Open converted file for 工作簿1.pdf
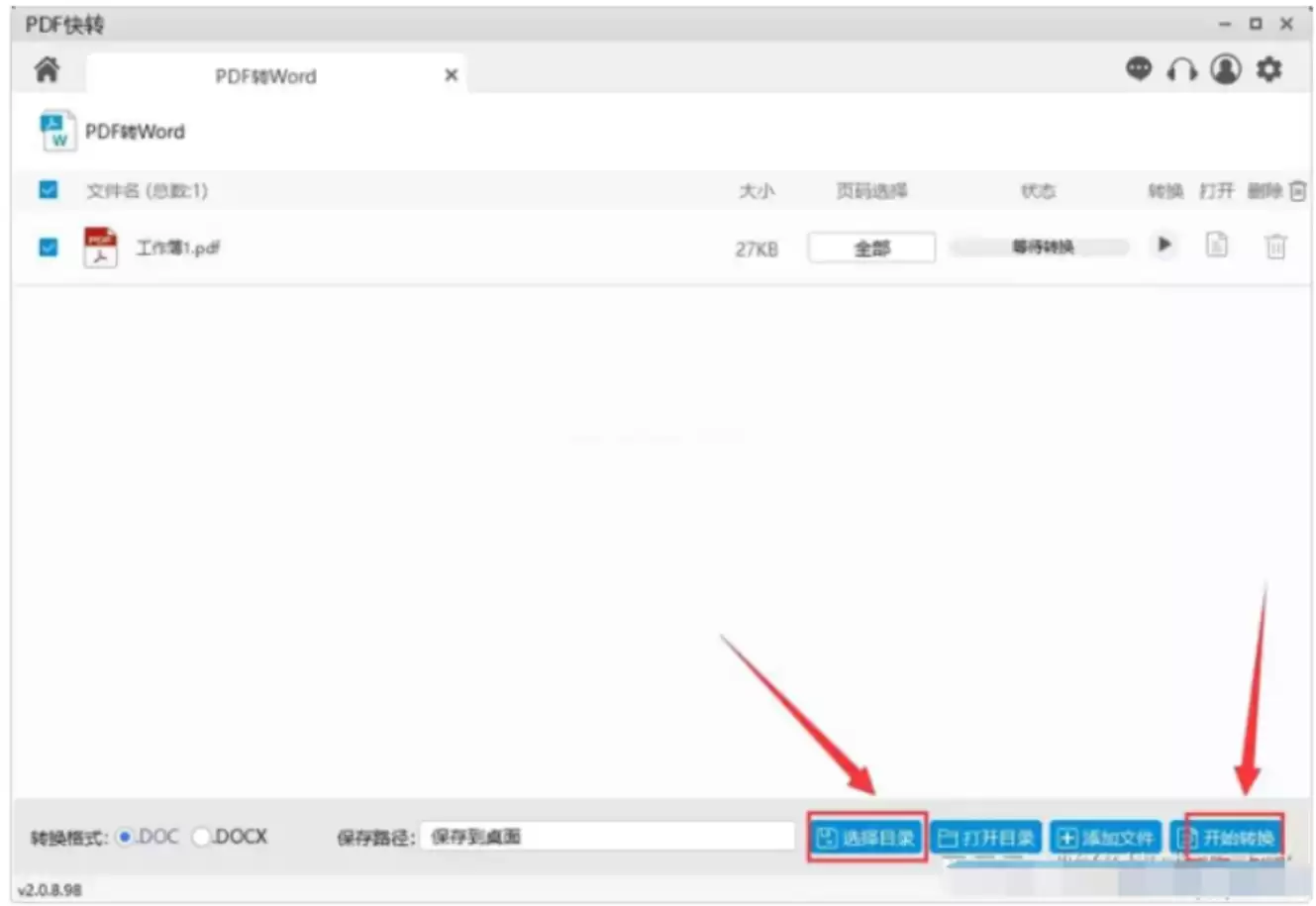This screenshot has height=906, width=1316. click(x=1217, y=245)
